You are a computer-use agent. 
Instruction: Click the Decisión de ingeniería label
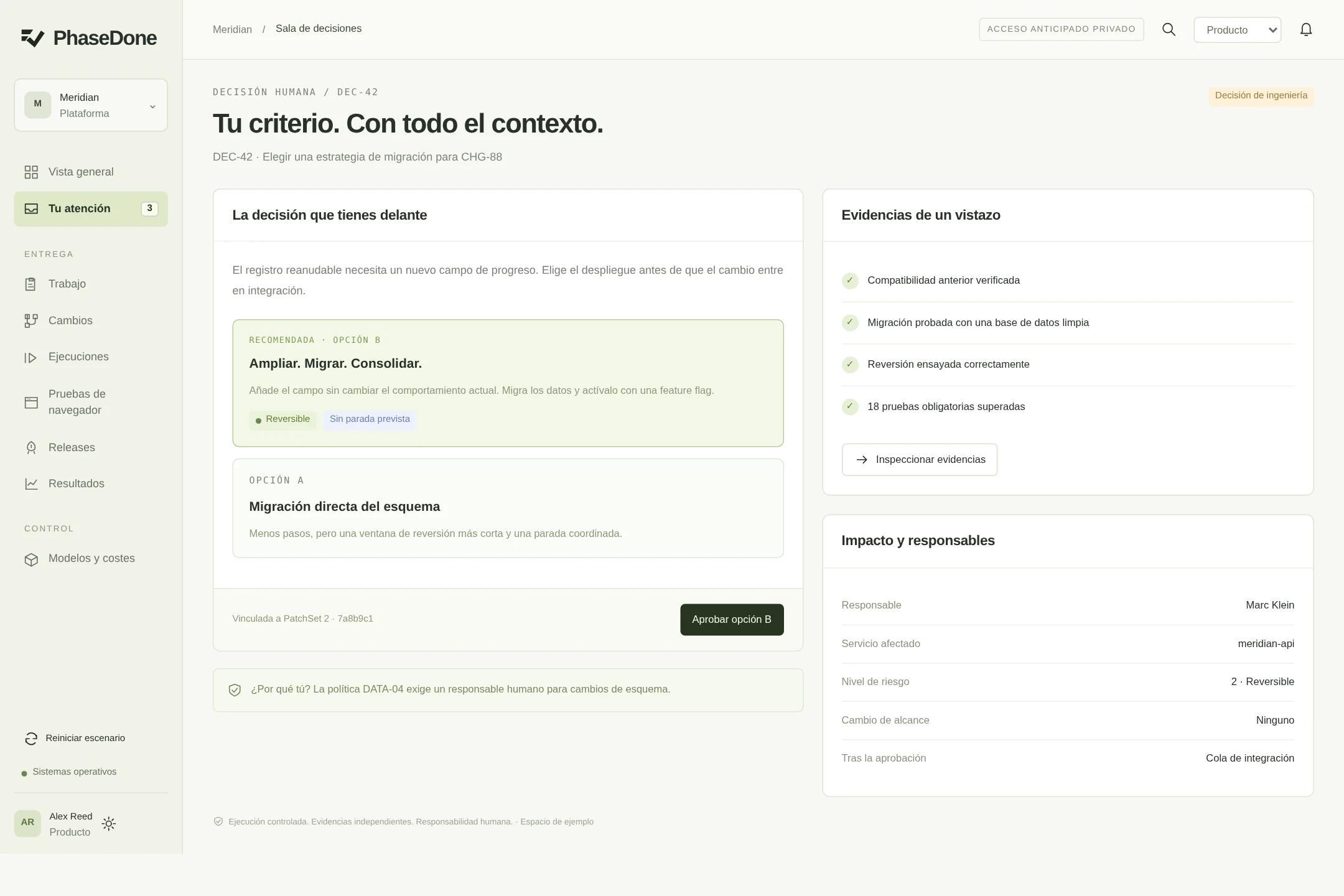tap(1261, 96)
